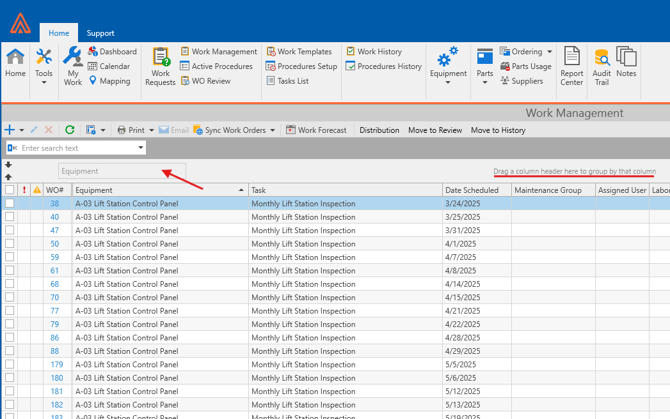Tick the checkbox for work order 47
Screen dimensions: 670x419
pos(9,231)
